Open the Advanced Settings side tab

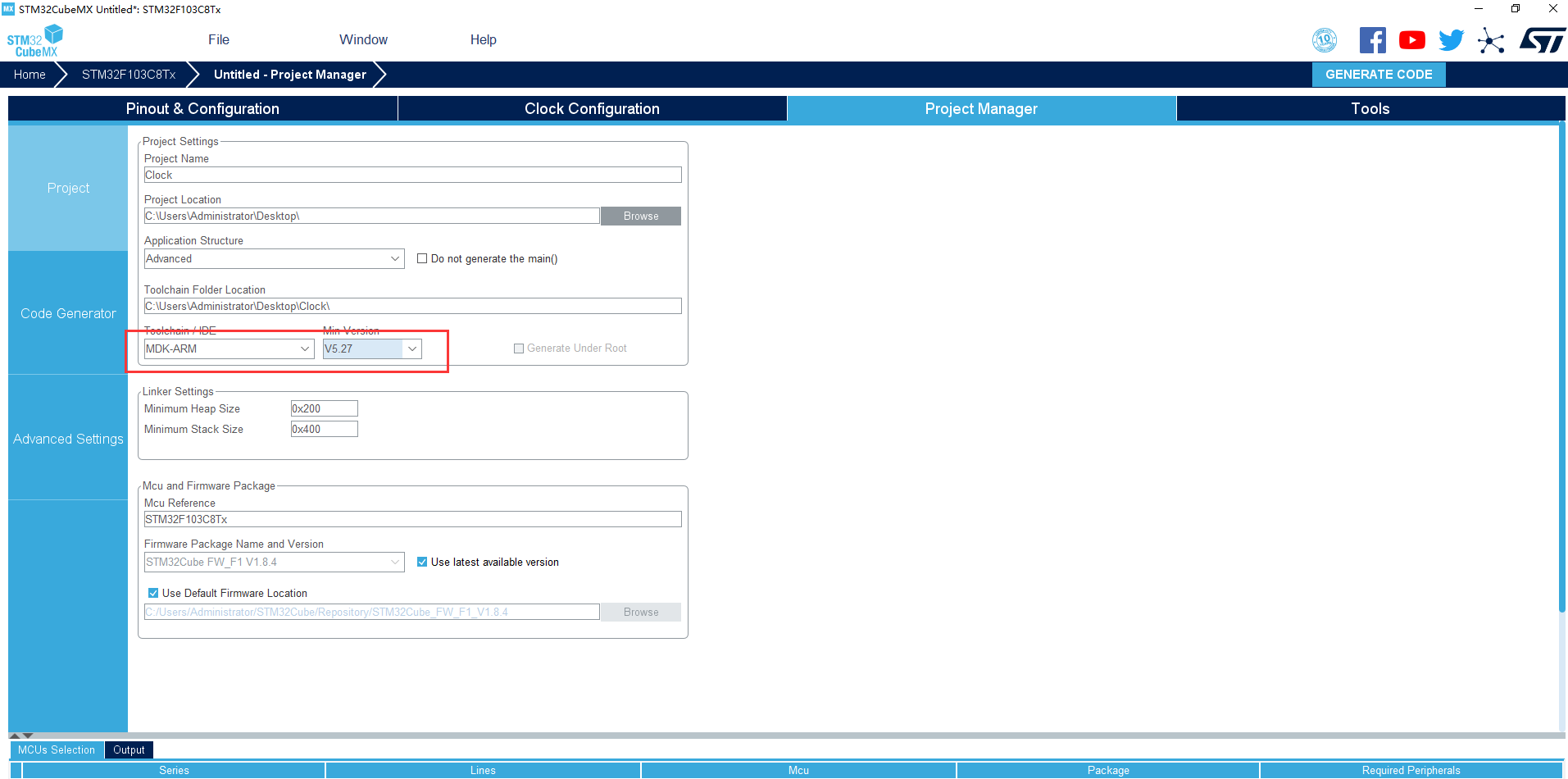(68, 439)
